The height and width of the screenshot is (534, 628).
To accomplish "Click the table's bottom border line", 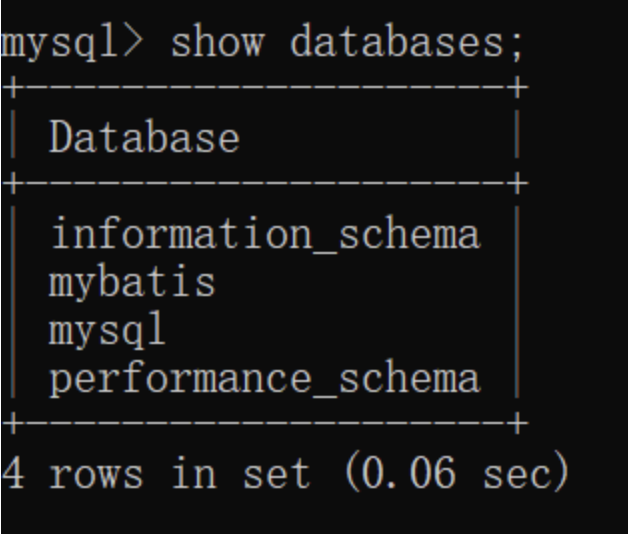I will (x=260, y=424).
